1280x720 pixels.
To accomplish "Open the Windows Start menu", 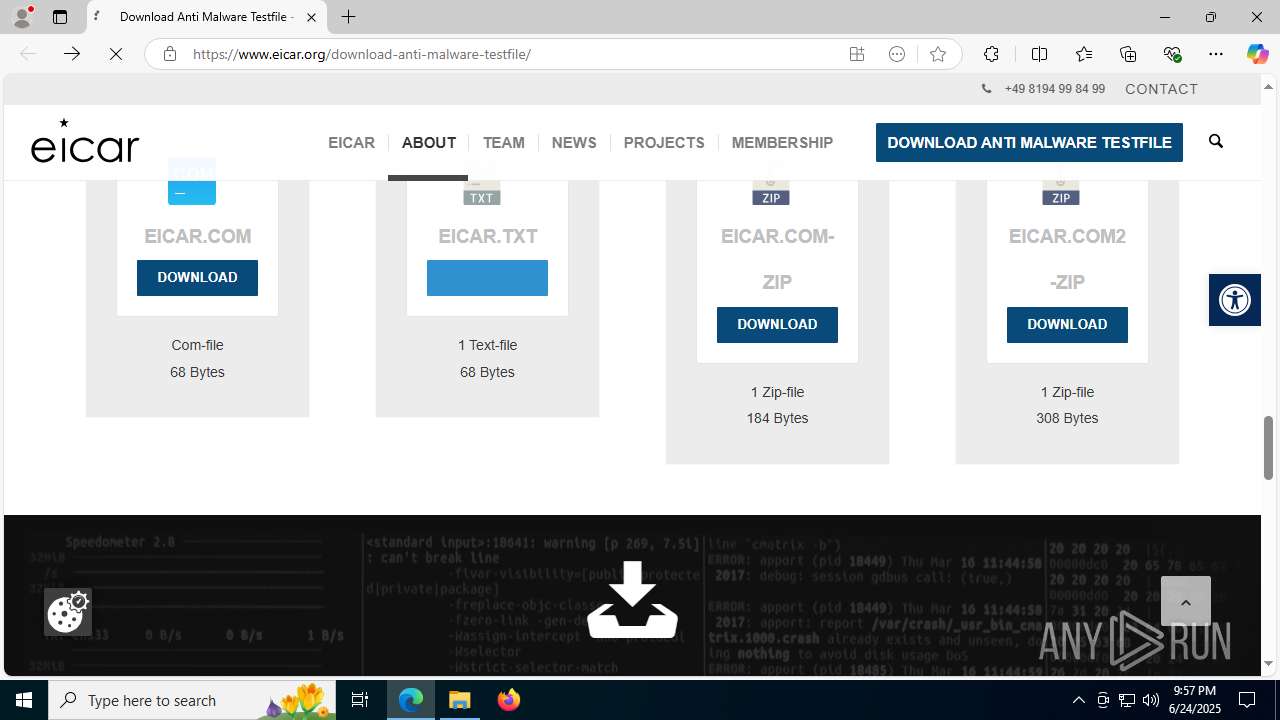I will [x=24, y=700].
